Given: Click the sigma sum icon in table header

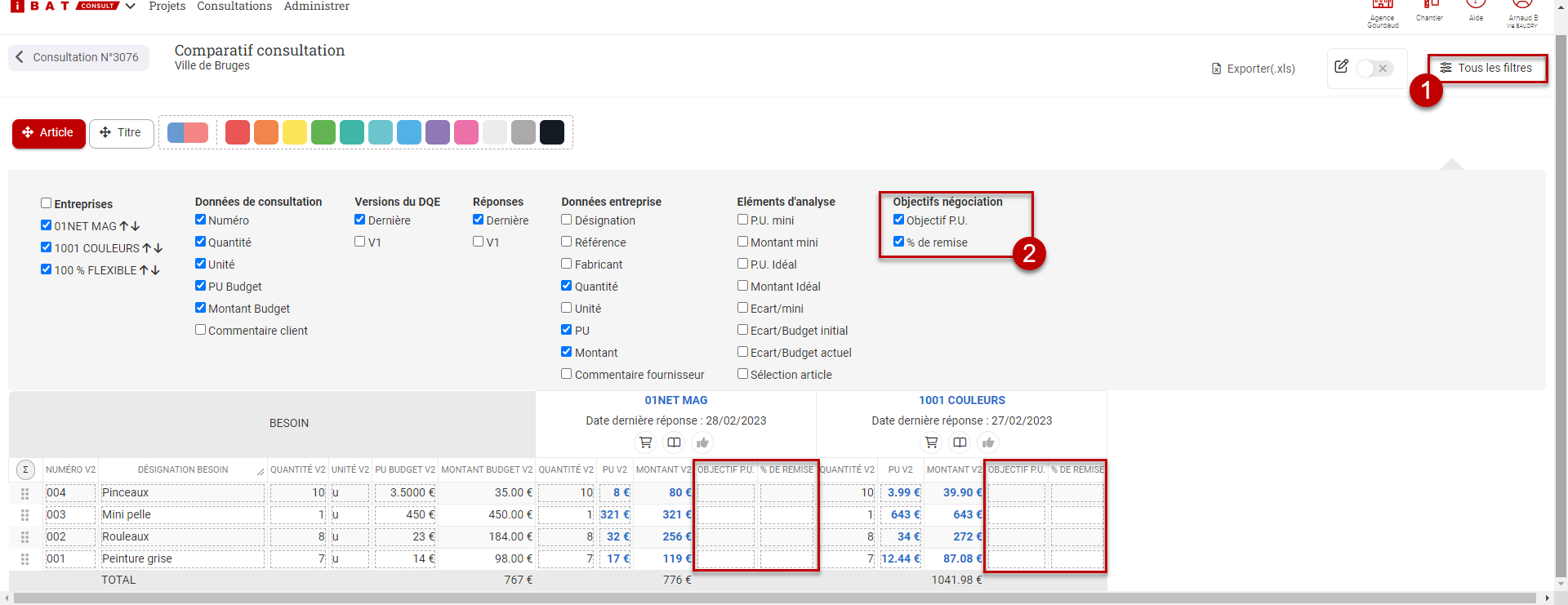Looking at the screenshot, I should (x=25, y=469).
